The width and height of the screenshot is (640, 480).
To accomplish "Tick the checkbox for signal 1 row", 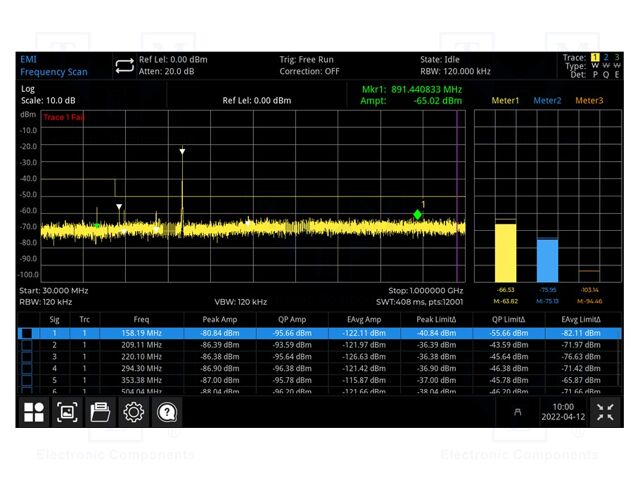I will click(x=27, y=333).
